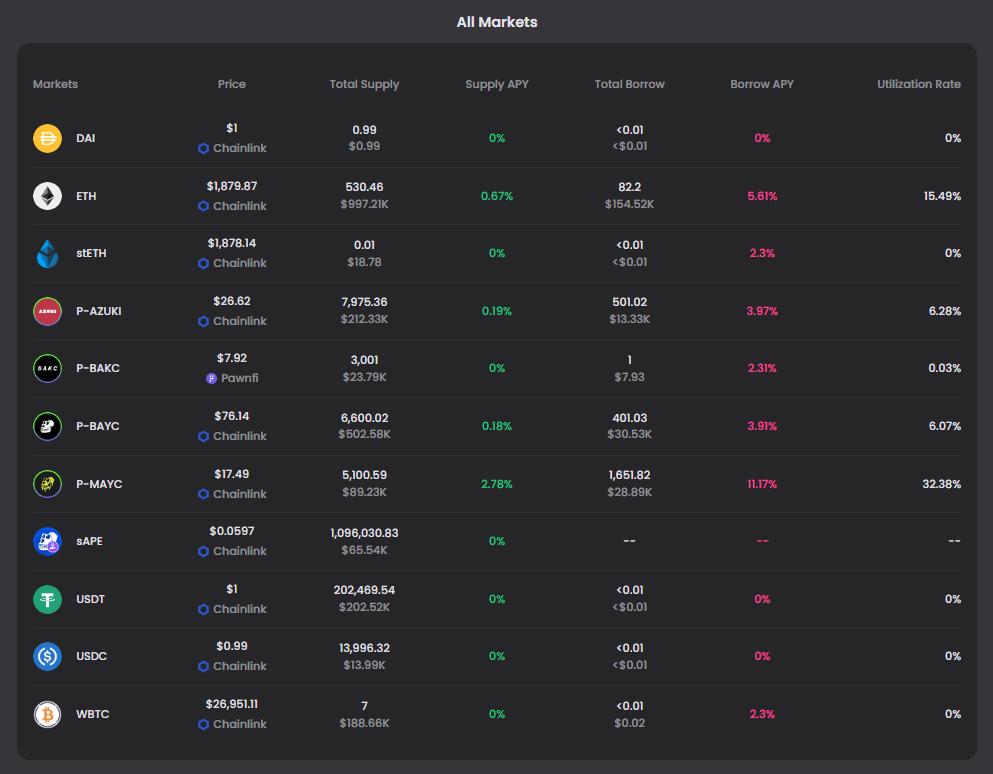The height and width of the screenshot is (774, 993).
Task: Open the P-BAKC token icon
Action: point(47,369)
